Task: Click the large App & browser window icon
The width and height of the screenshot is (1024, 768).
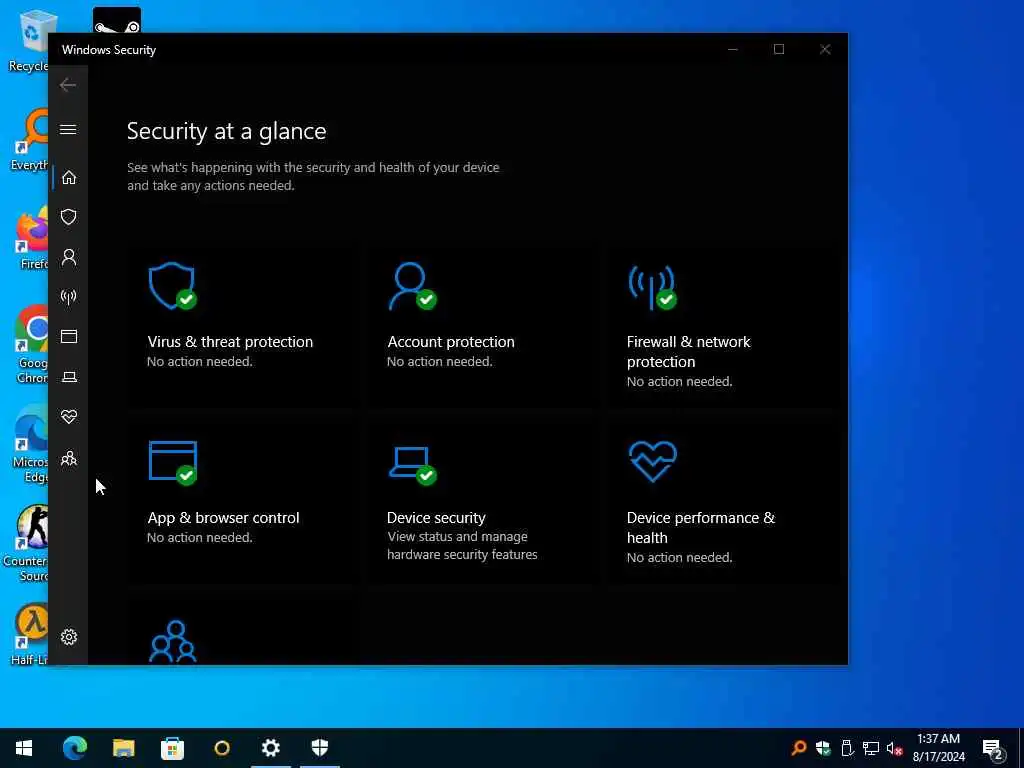Action: [172, 463]
